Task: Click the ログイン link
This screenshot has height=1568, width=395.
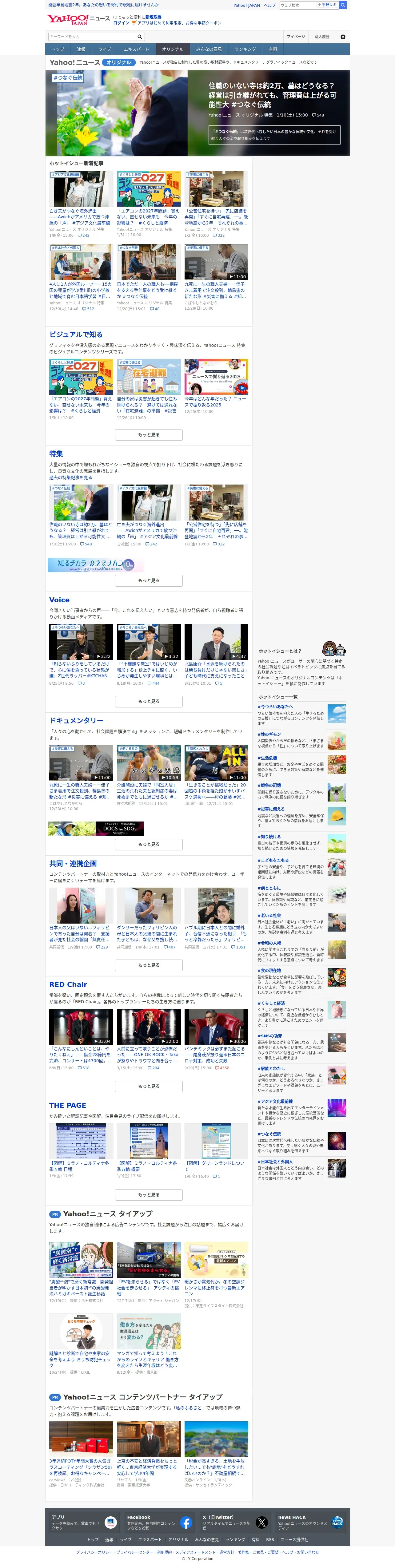Action: pyautogui.click(x=121, y=22)
